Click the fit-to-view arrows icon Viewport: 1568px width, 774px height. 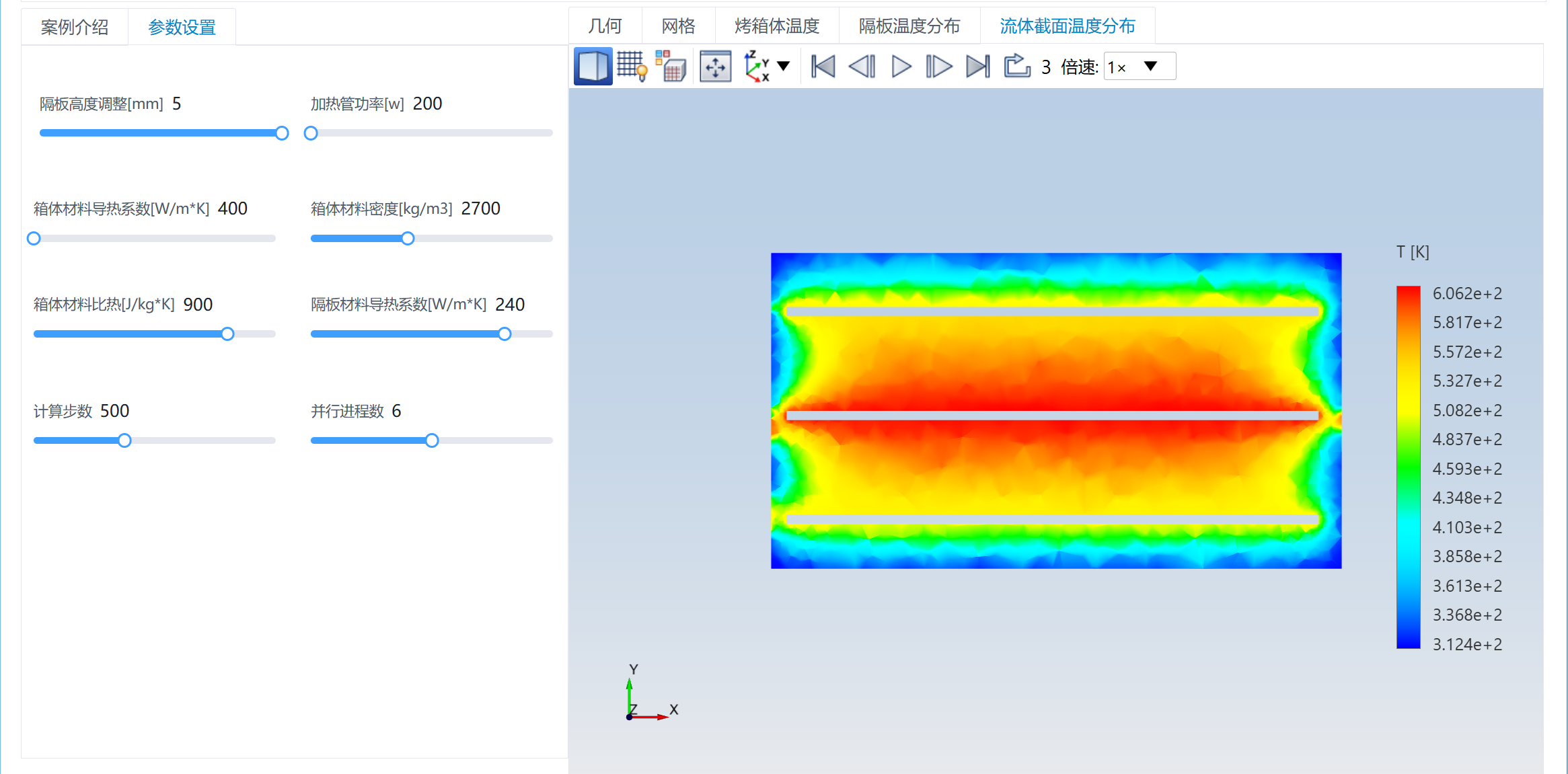coord(715,67)
